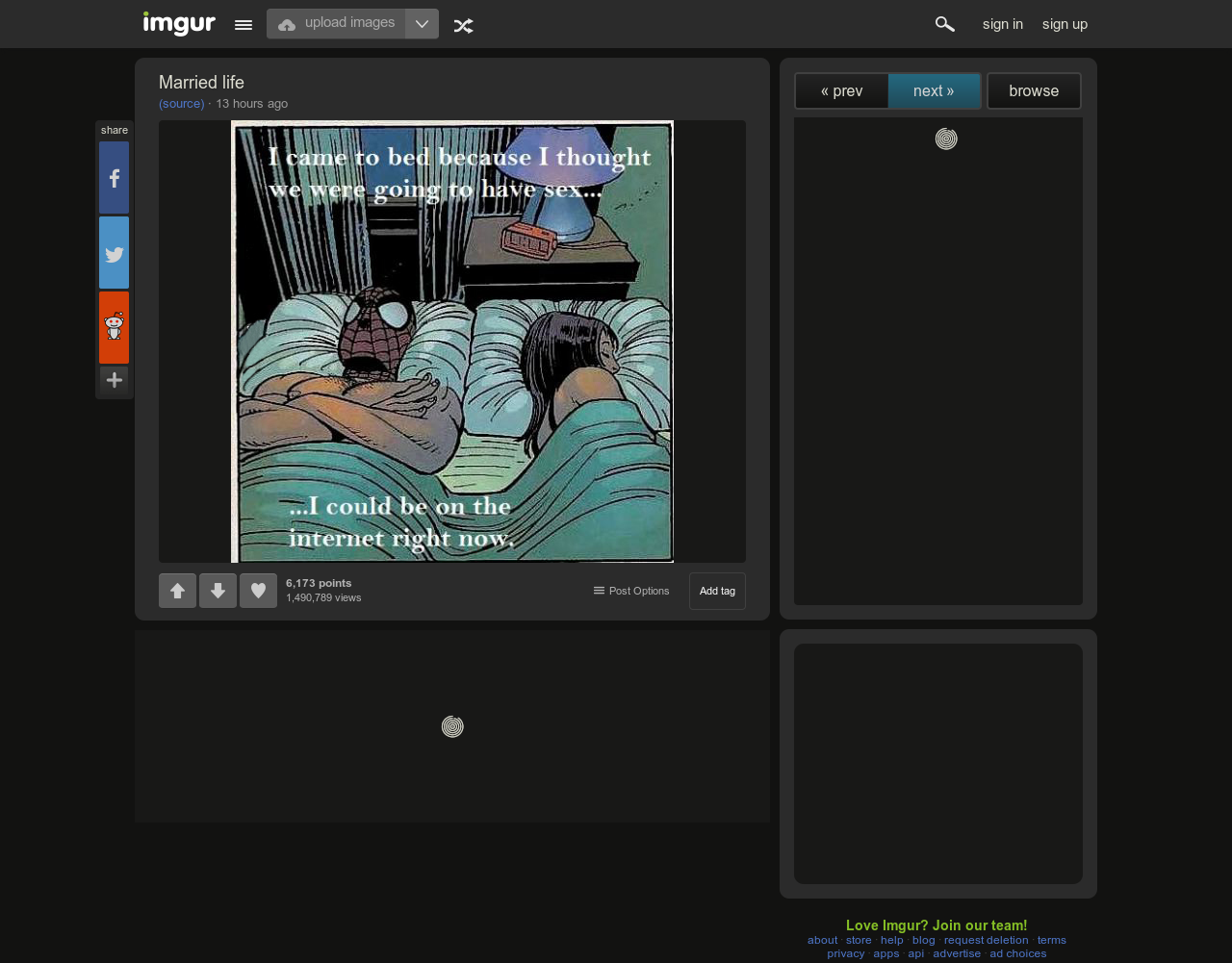
Task: Open the about footer link
Action: (822, 940)
